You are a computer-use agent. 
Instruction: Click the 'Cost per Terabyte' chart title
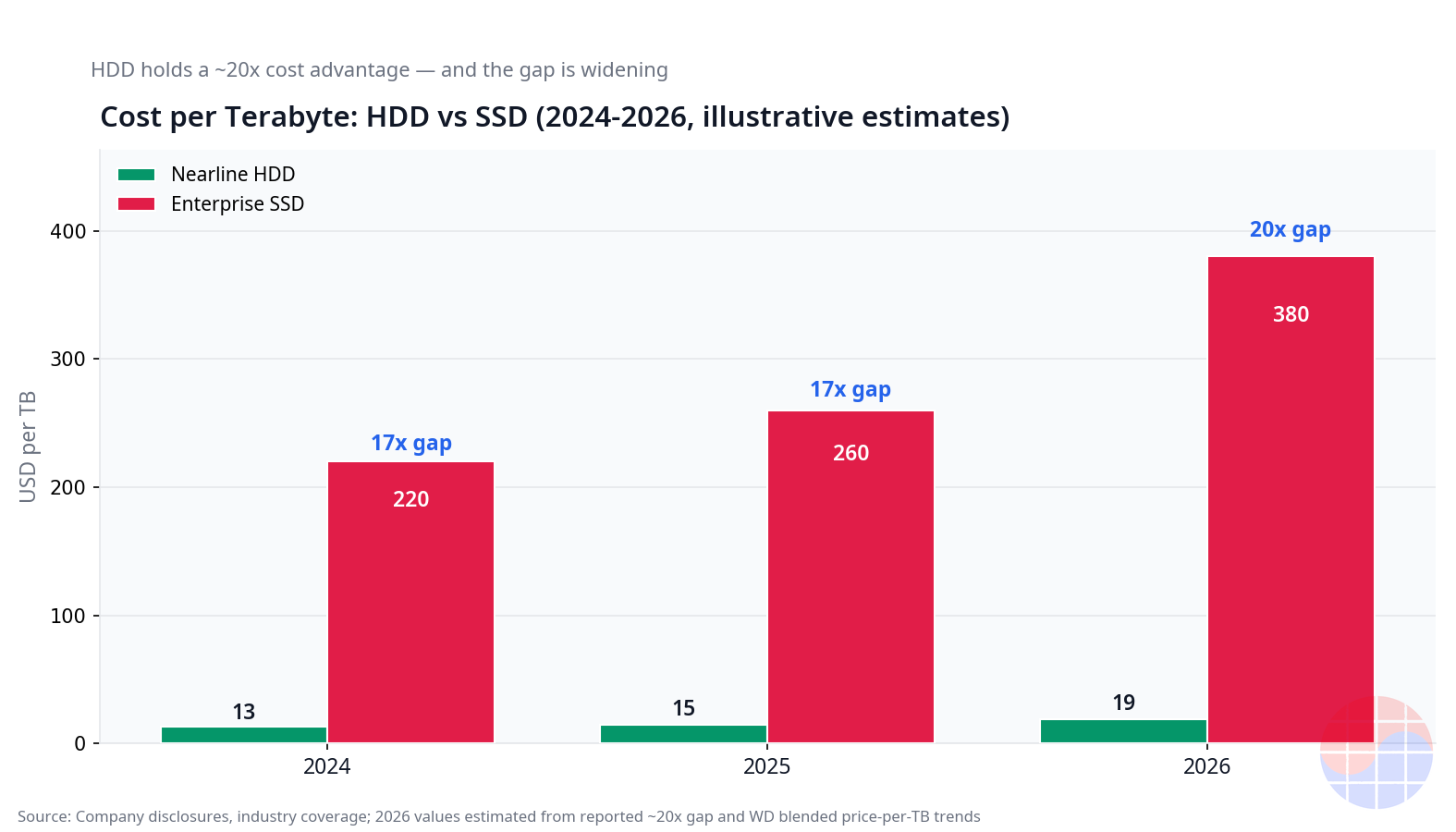pos(555,117)
